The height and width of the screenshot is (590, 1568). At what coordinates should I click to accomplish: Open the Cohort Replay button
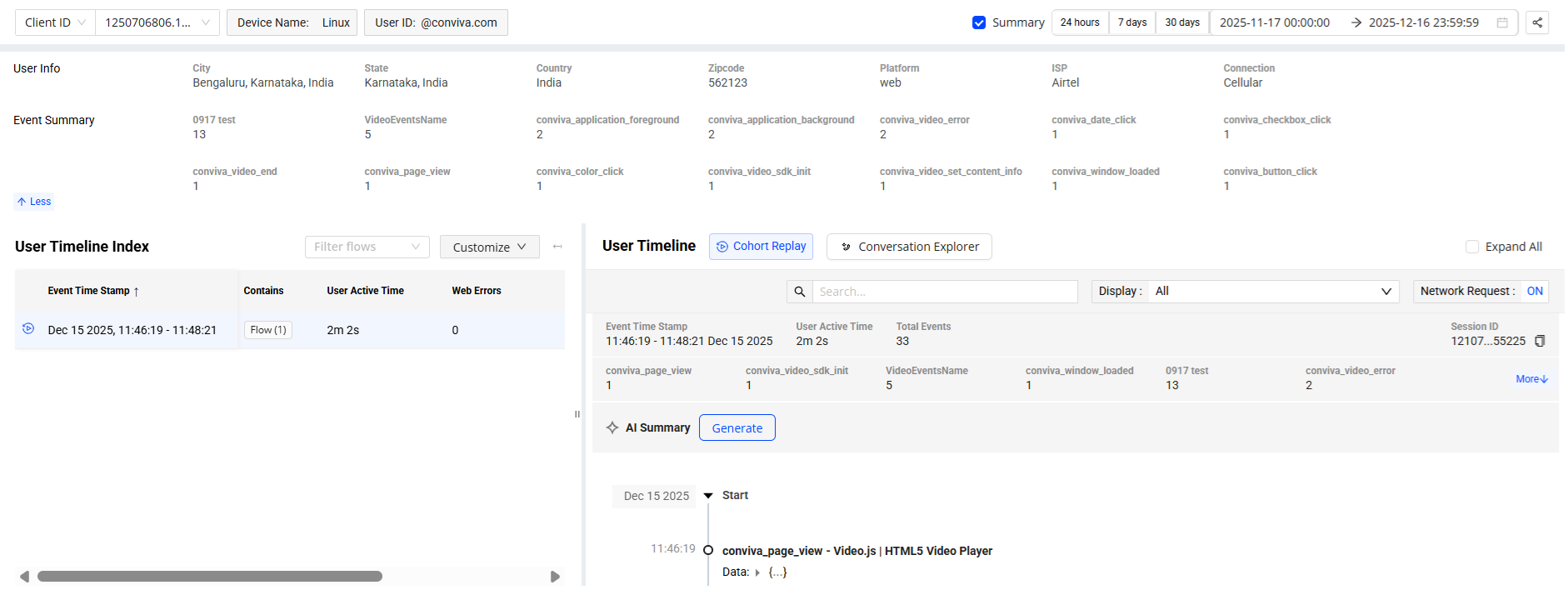[761, 247]
